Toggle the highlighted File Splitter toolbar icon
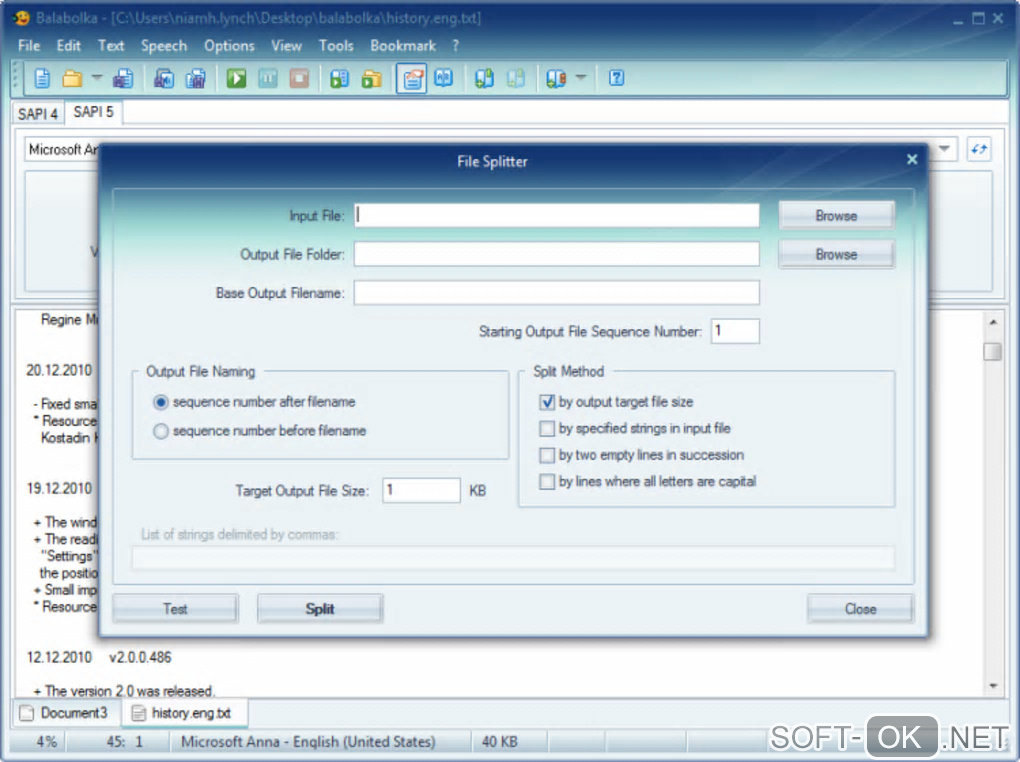 point(412,79)
